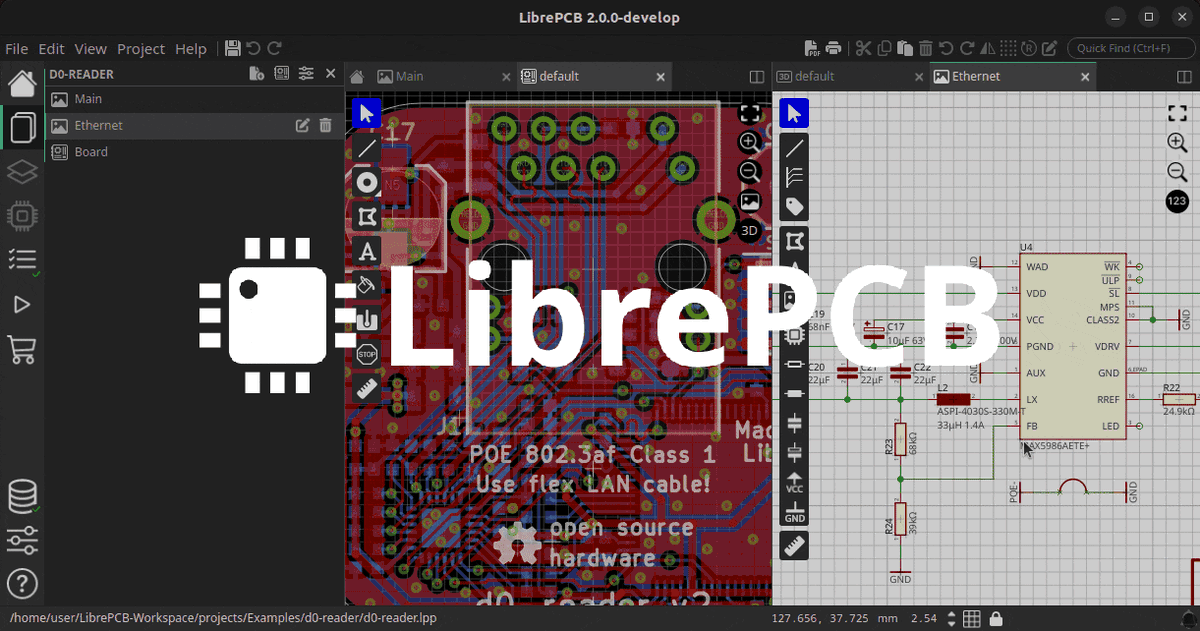Zoom in on the schematic view

(x=1178, y=143)
